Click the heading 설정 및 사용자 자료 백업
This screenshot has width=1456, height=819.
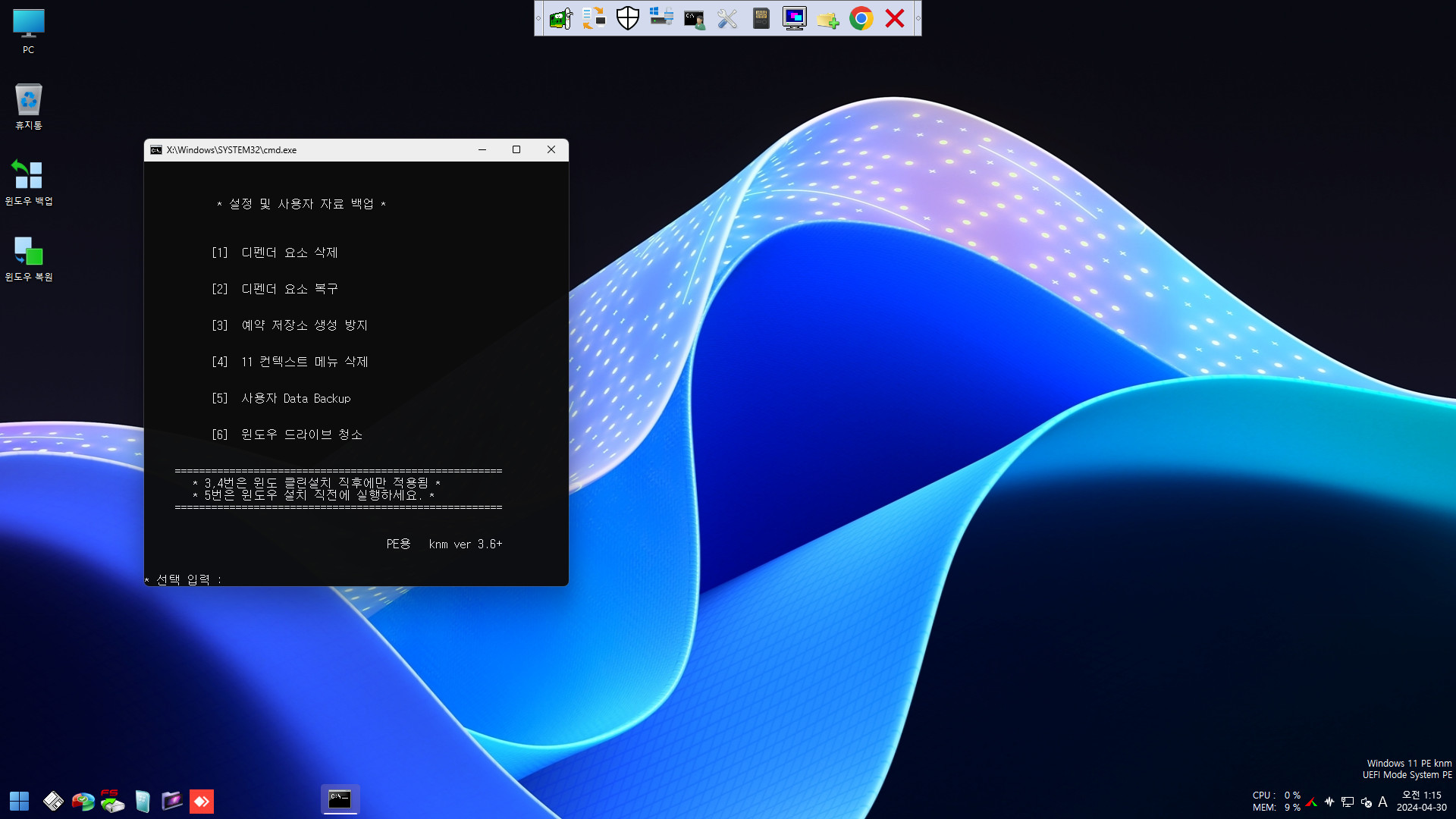[x=301, y=204]
